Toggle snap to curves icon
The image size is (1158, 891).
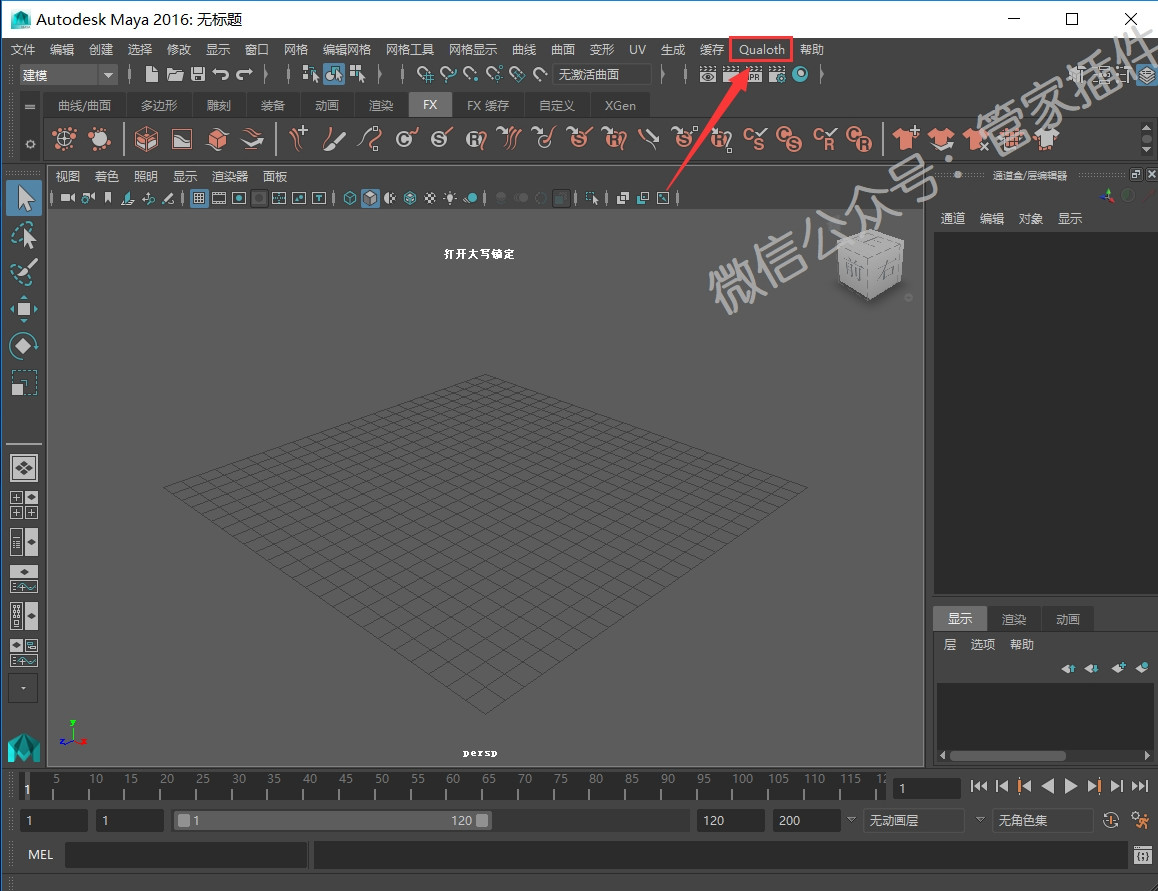[x=448, y=75]
